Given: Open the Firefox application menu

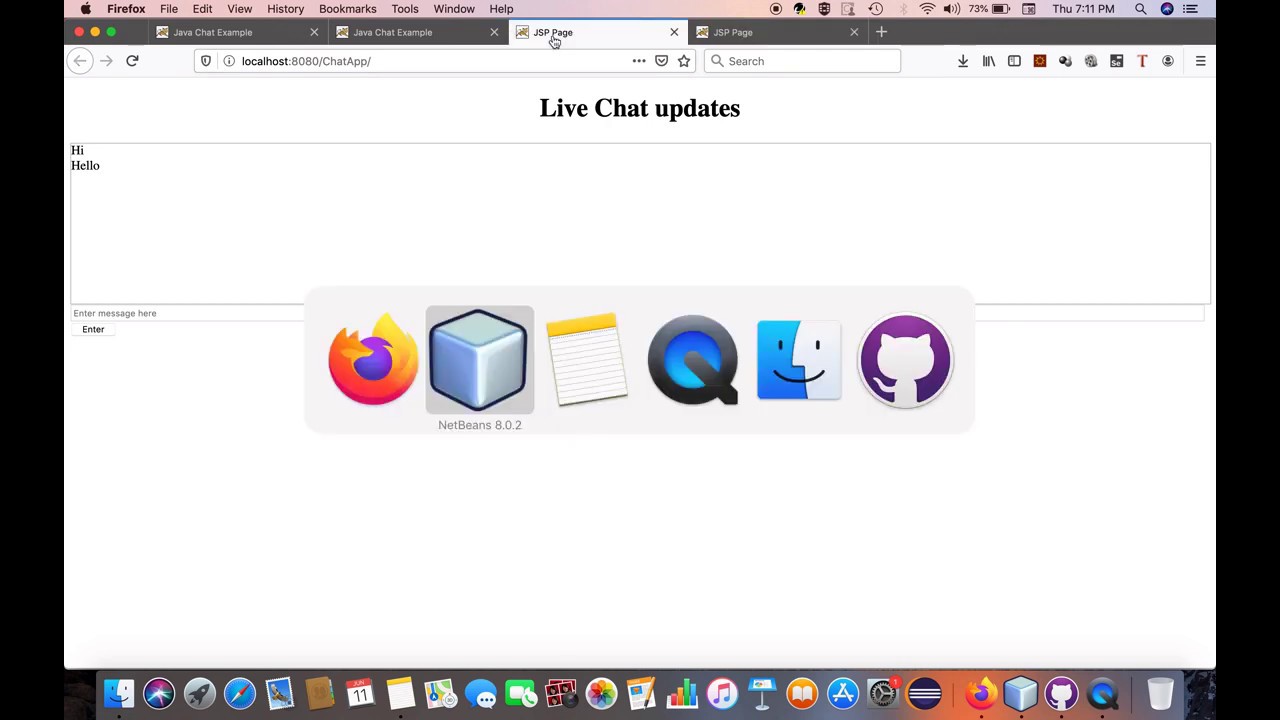Looking at the screenshot, I should pos(126,9).
